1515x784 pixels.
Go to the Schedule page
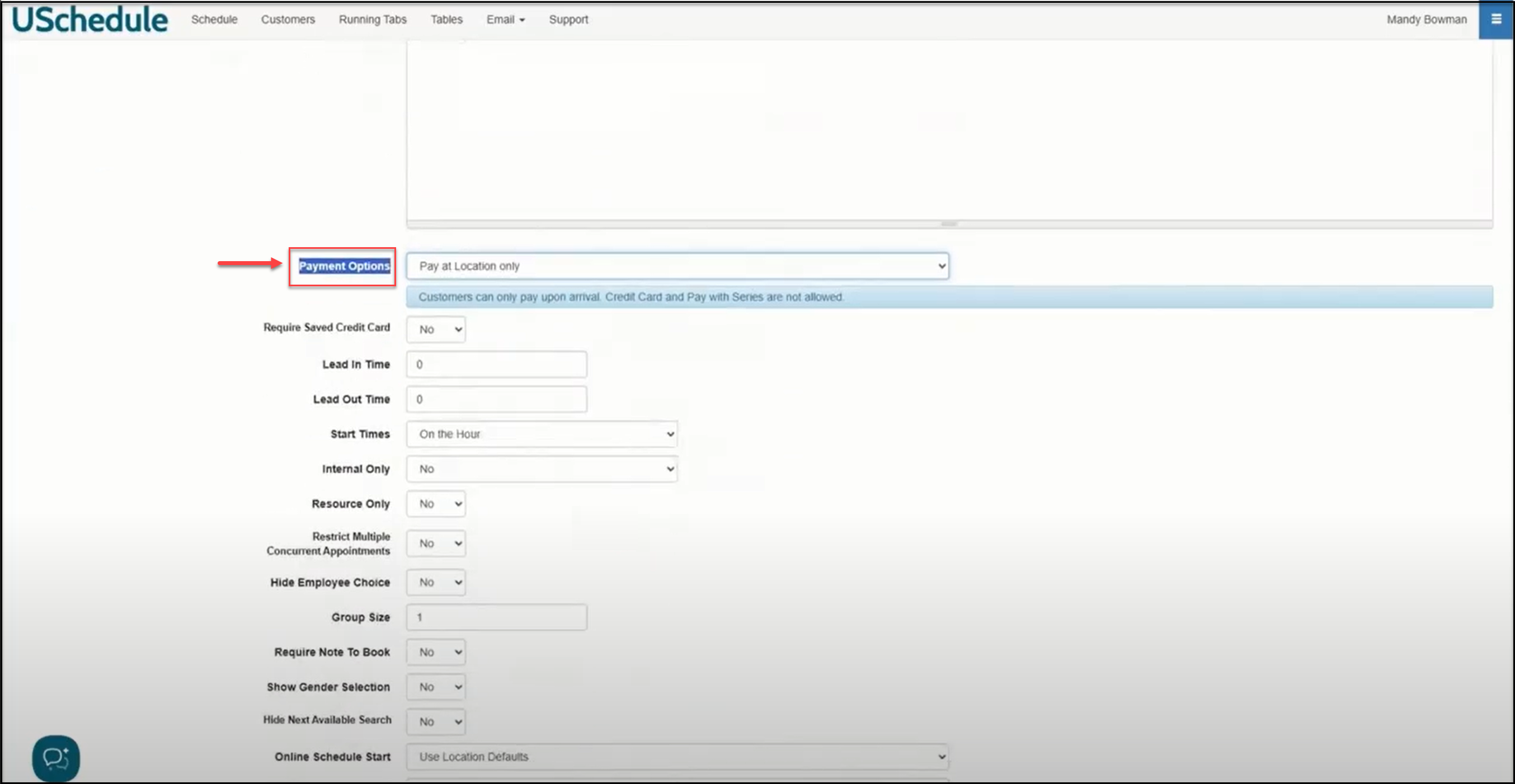[214, 20]
